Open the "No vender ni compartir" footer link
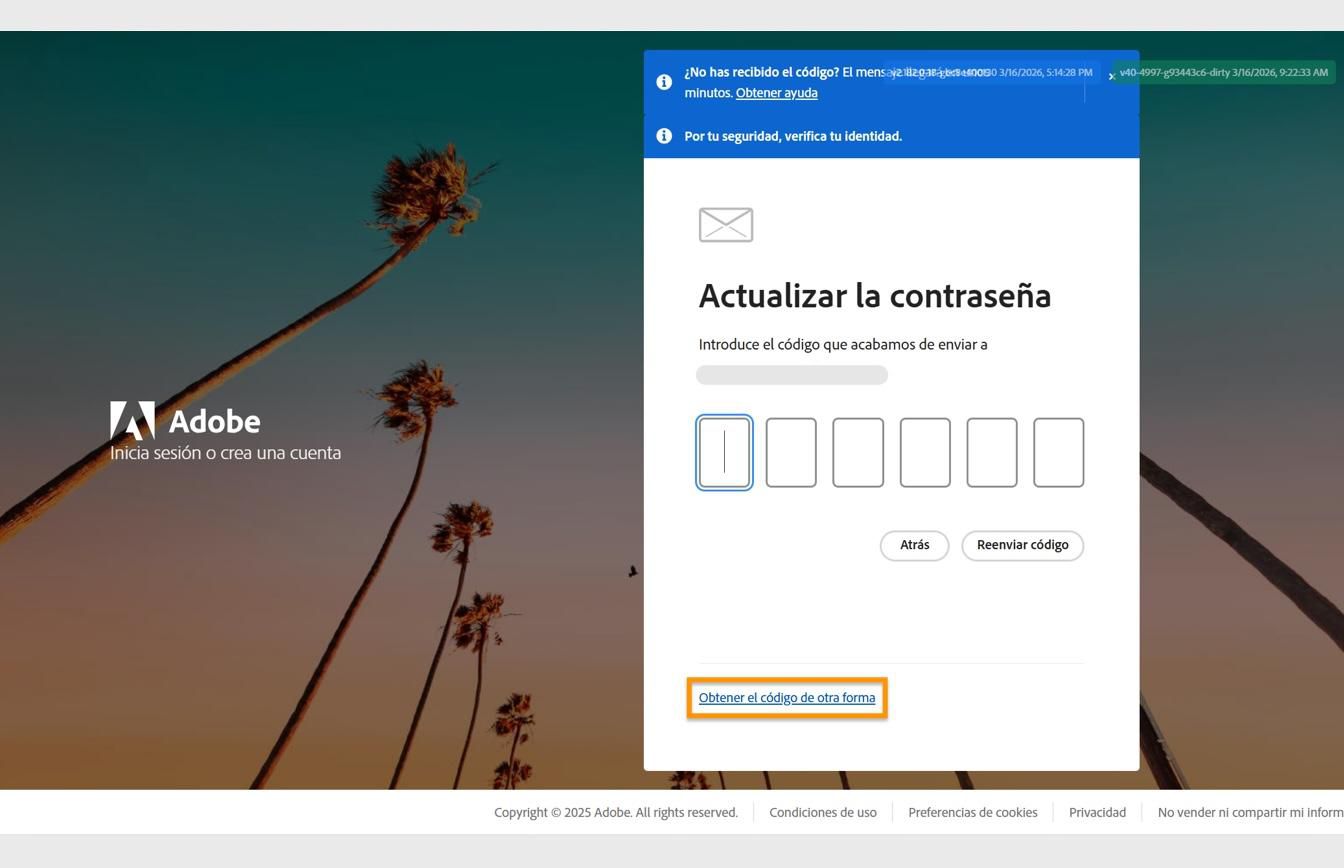Viewport: 1344px width, 868px height. coord(1250,812)
